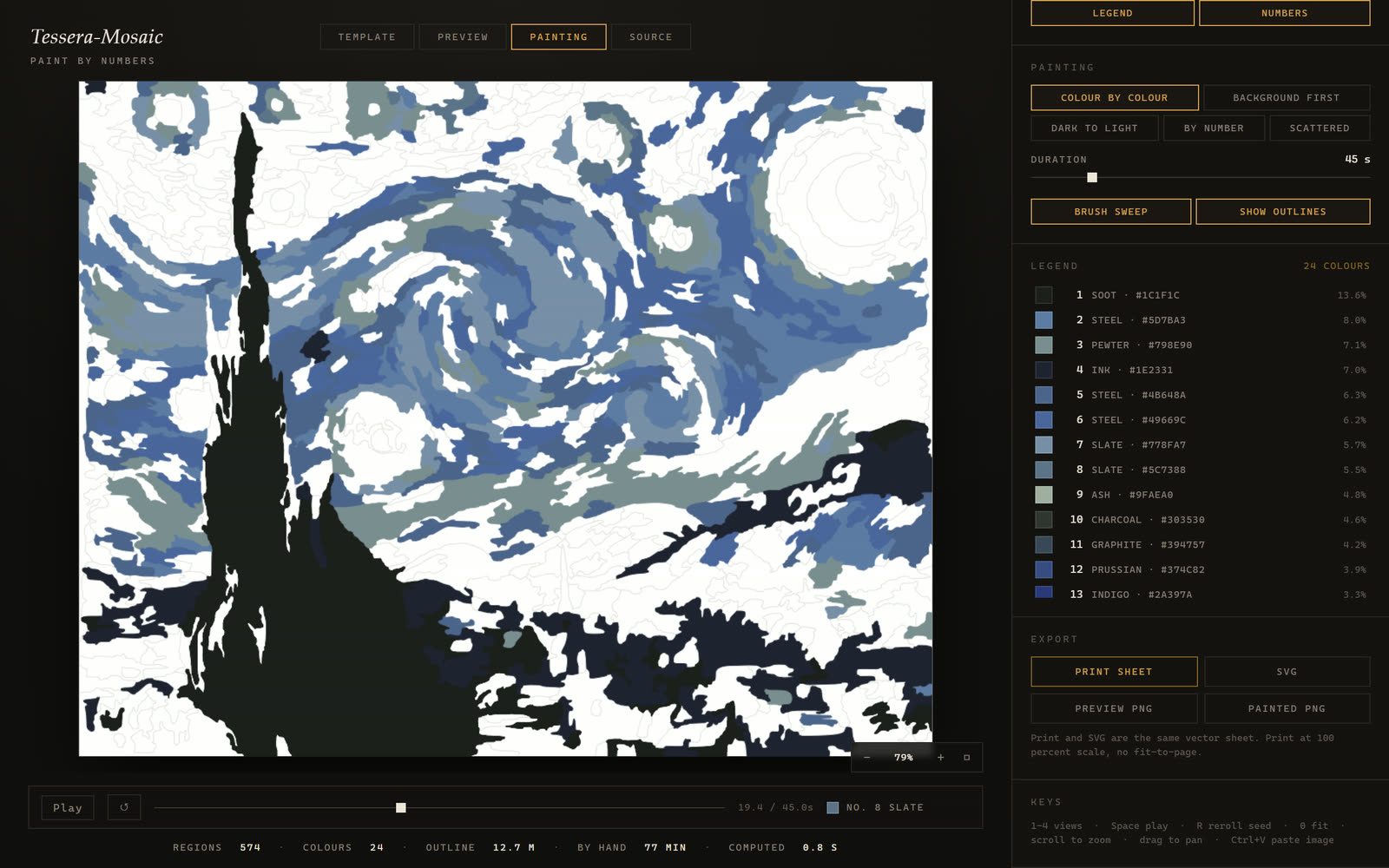Click the '19.4 / 45.0s' time readout
The height and width of the screenshot is (868, 1389).
point(775,807)
